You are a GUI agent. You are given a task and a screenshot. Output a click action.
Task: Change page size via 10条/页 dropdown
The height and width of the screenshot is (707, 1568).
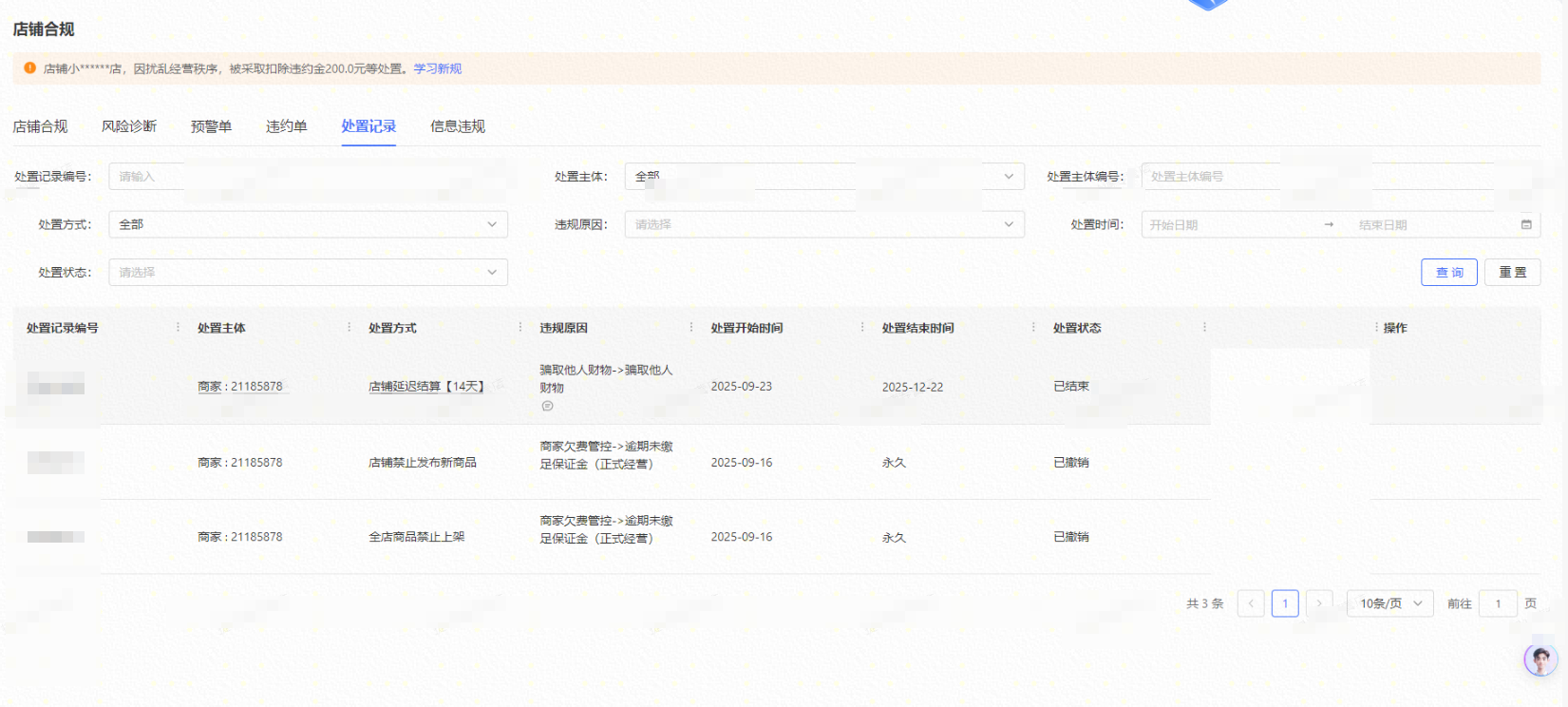(x=1389, y=603)
